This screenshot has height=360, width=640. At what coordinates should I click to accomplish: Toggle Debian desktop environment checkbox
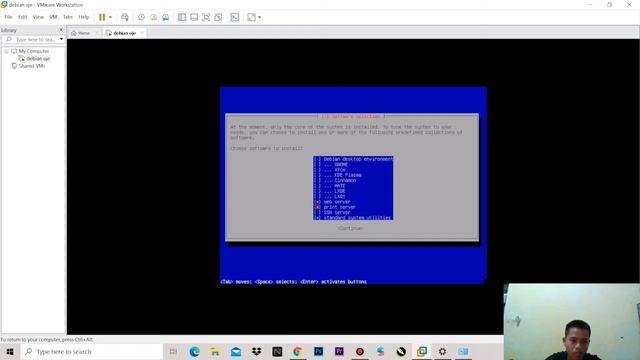point(317,159)
